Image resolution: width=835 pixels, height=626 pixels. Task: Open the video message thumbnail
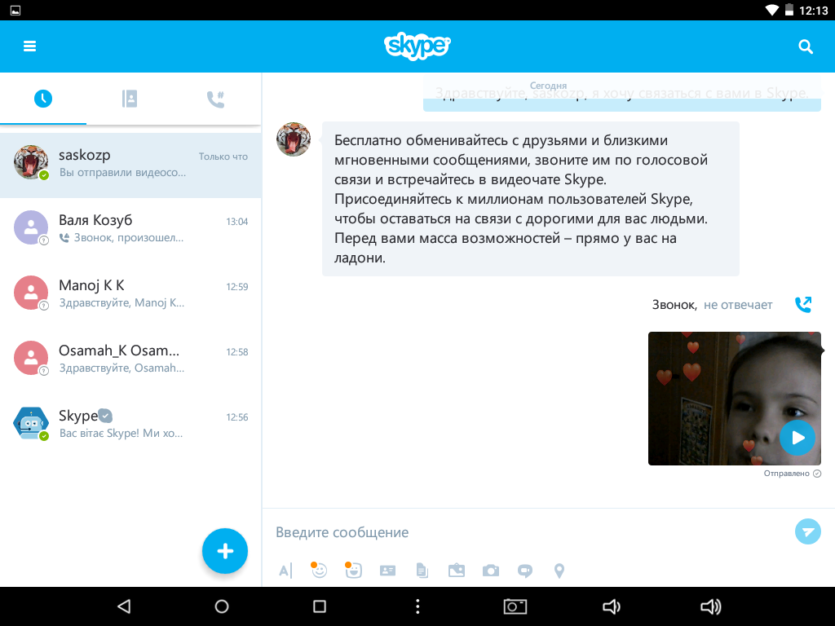[734, 398]
